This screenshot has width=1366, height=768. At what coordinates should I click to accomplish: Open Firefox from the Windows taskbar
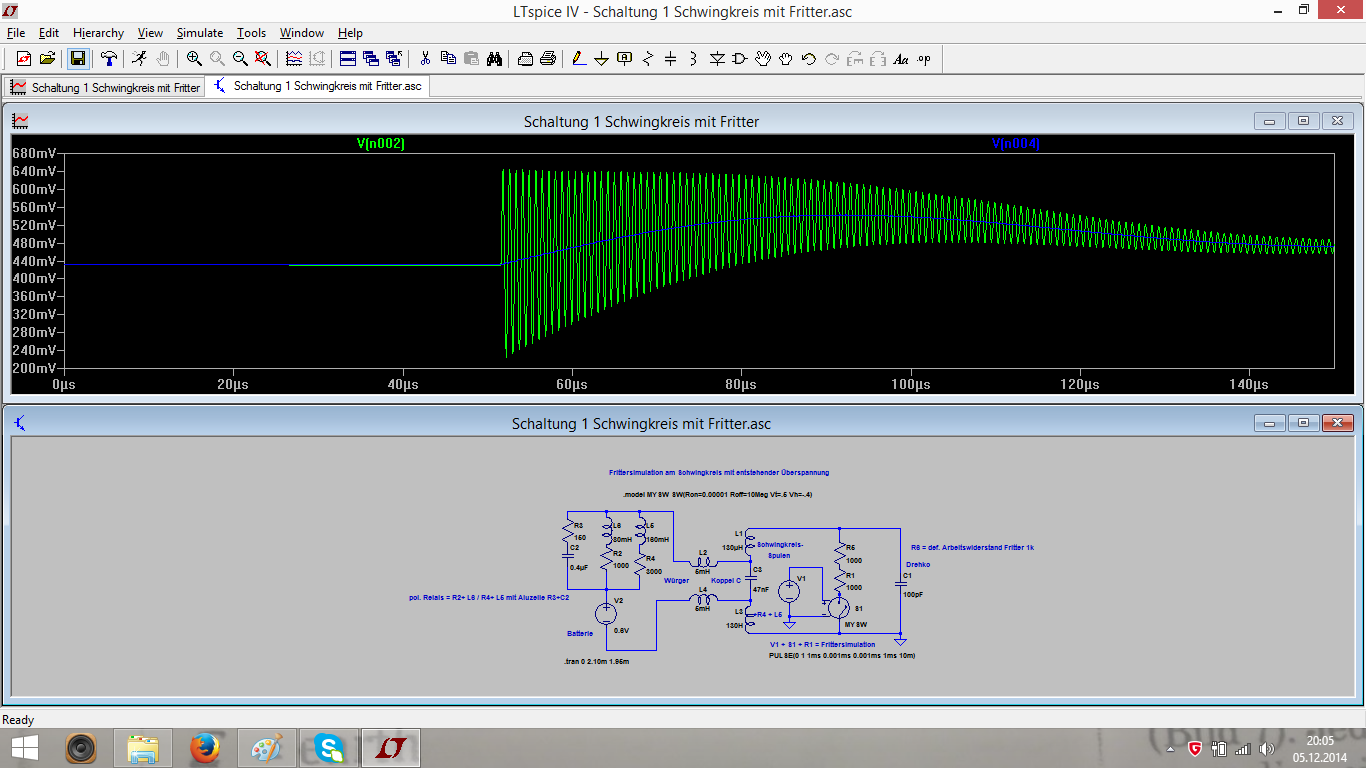[205, 748]
